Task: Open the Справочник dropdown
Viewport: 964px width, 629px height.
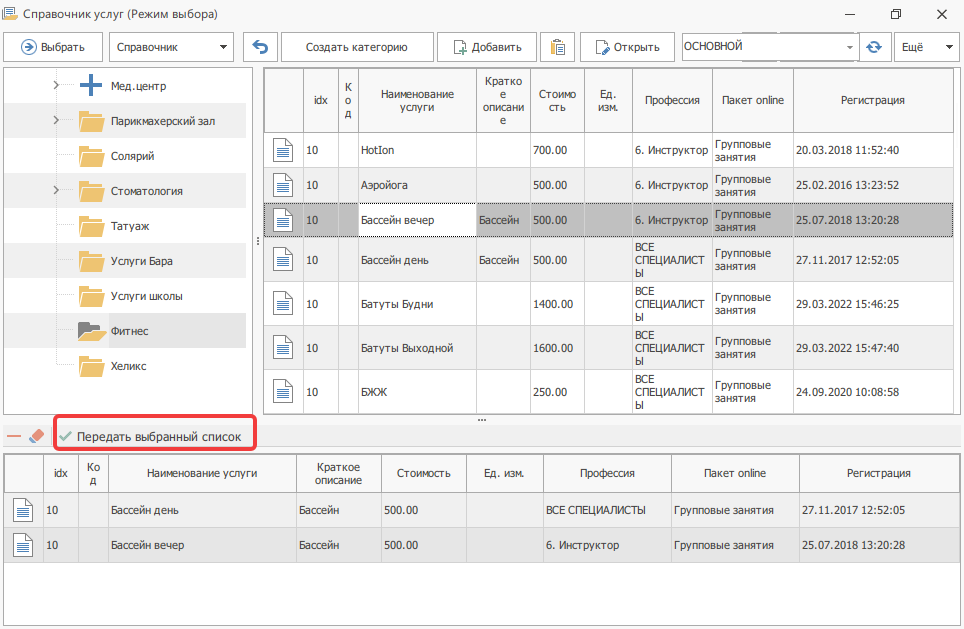Action: tap(171, 47)
